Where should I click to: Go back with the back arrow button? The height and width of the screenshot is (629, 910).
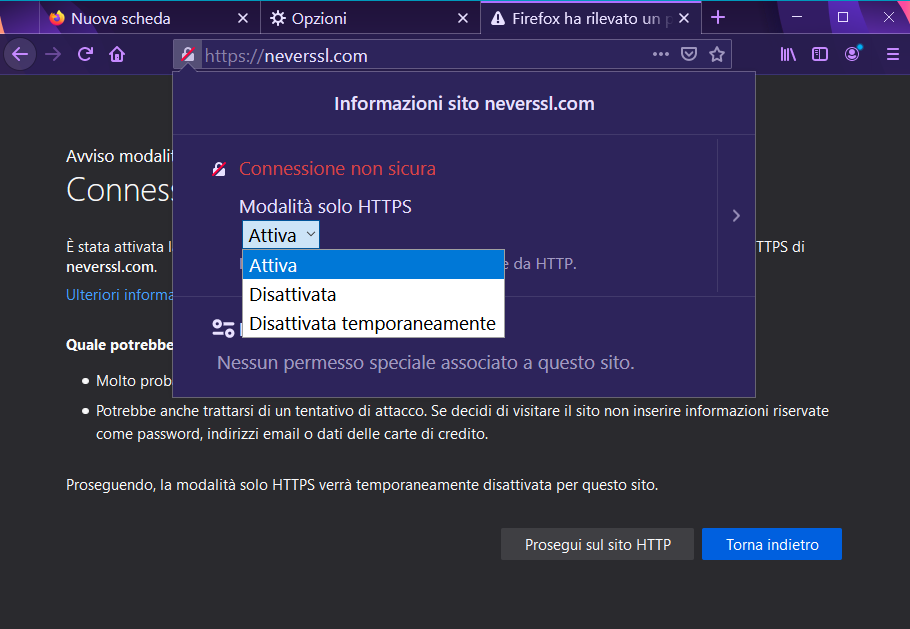pyautogui.click(x=20, y=55)
